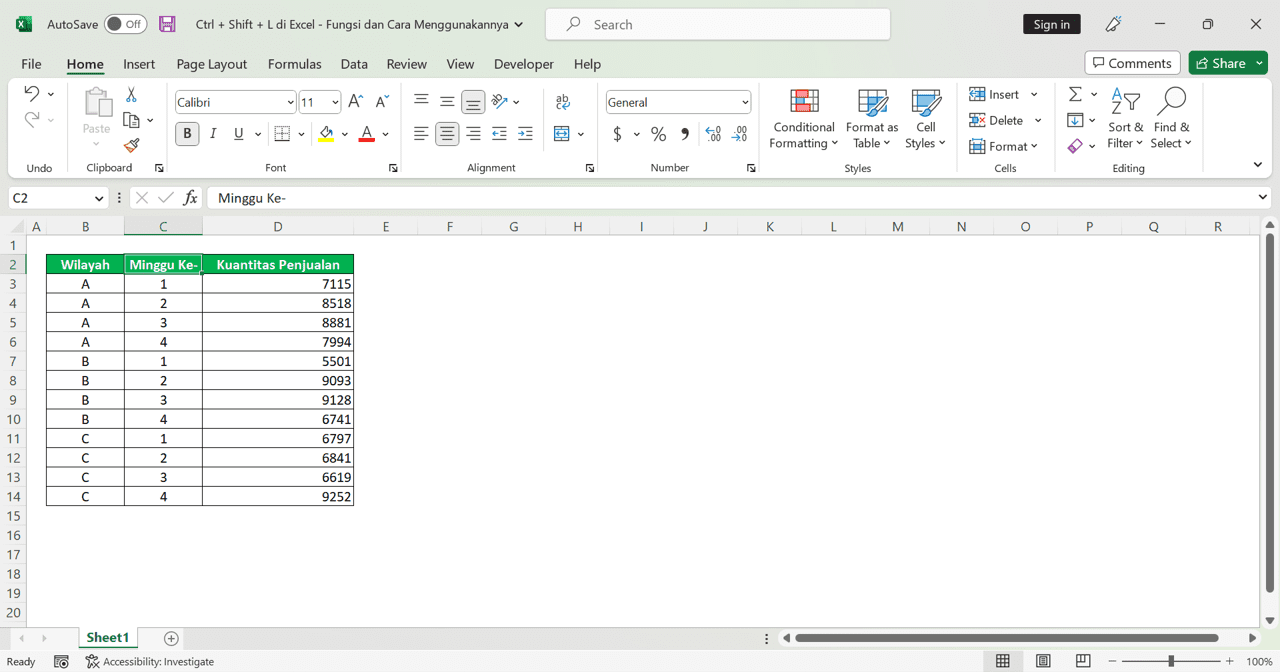The height and width of the screenshot is (672, 1280).
Task: Open the General number format dropdown
Action: click(745, 102)
